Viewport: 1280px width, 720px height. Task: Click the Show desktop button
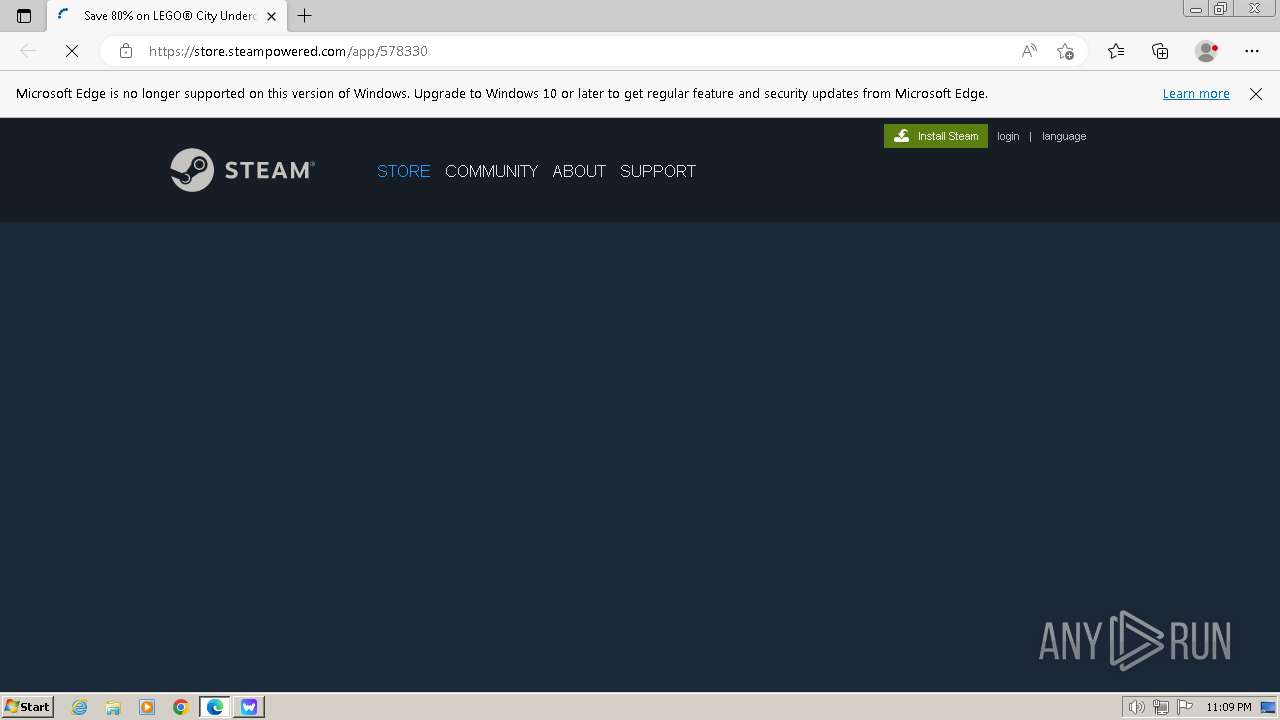pyautogui.click(x=1268, y=707)
